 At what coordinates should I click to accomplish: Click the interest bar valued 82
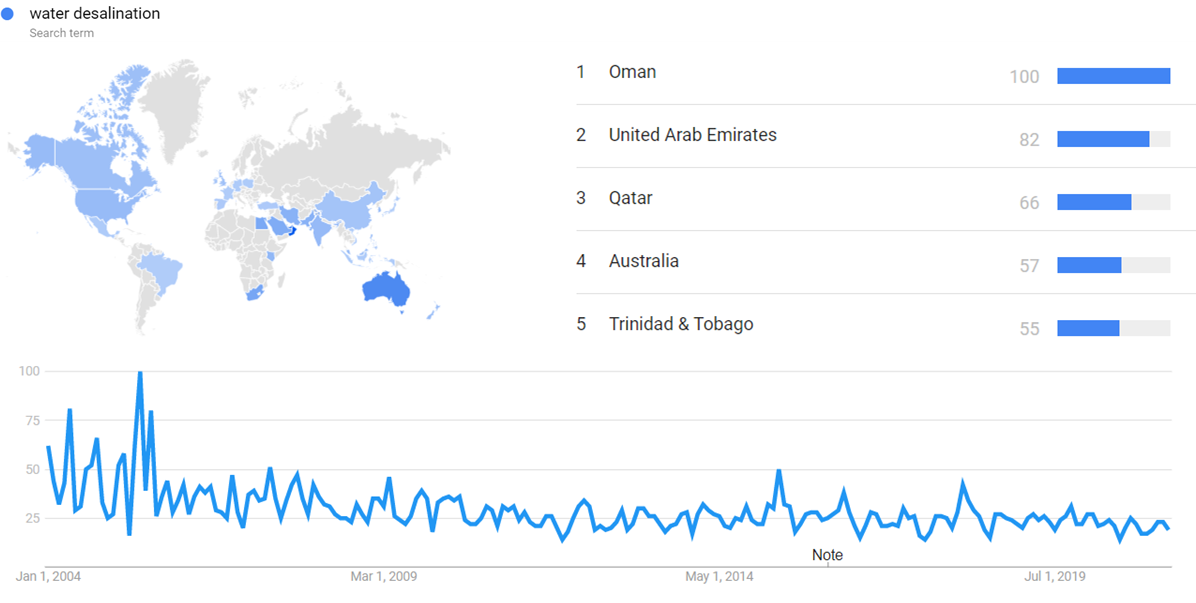point(1103,139)
